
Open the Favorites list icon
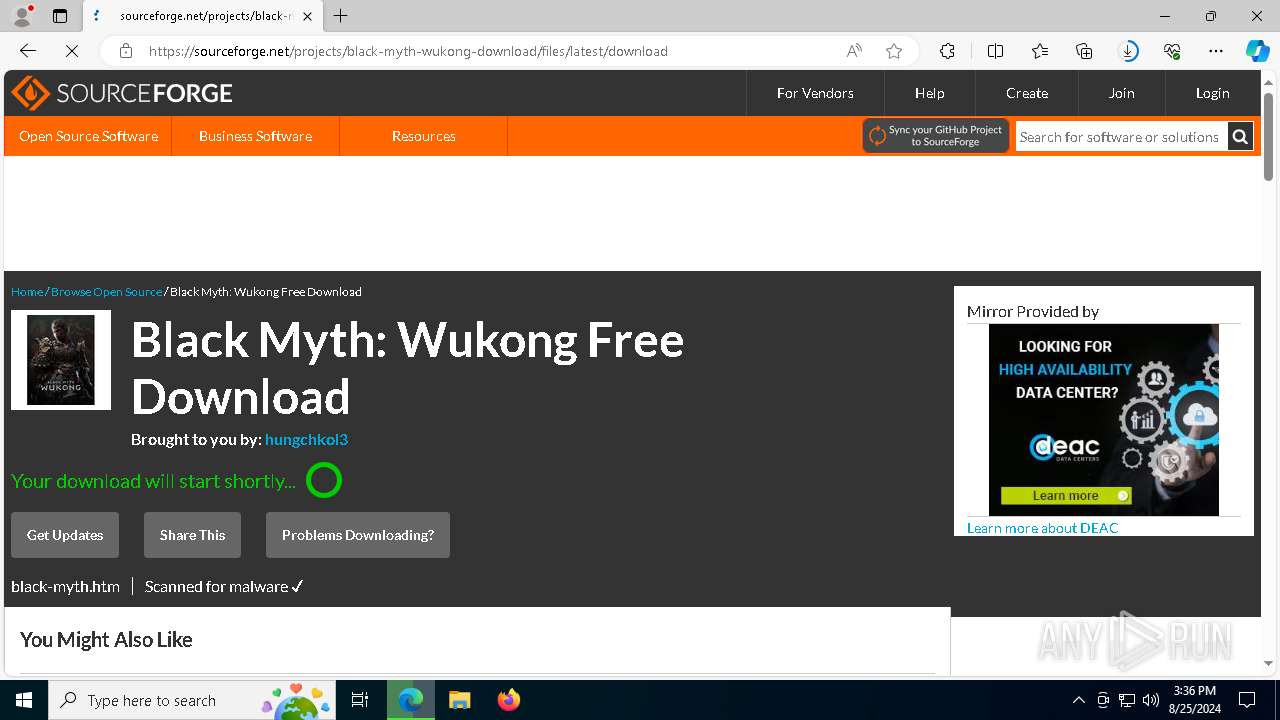click(1040, 51)
